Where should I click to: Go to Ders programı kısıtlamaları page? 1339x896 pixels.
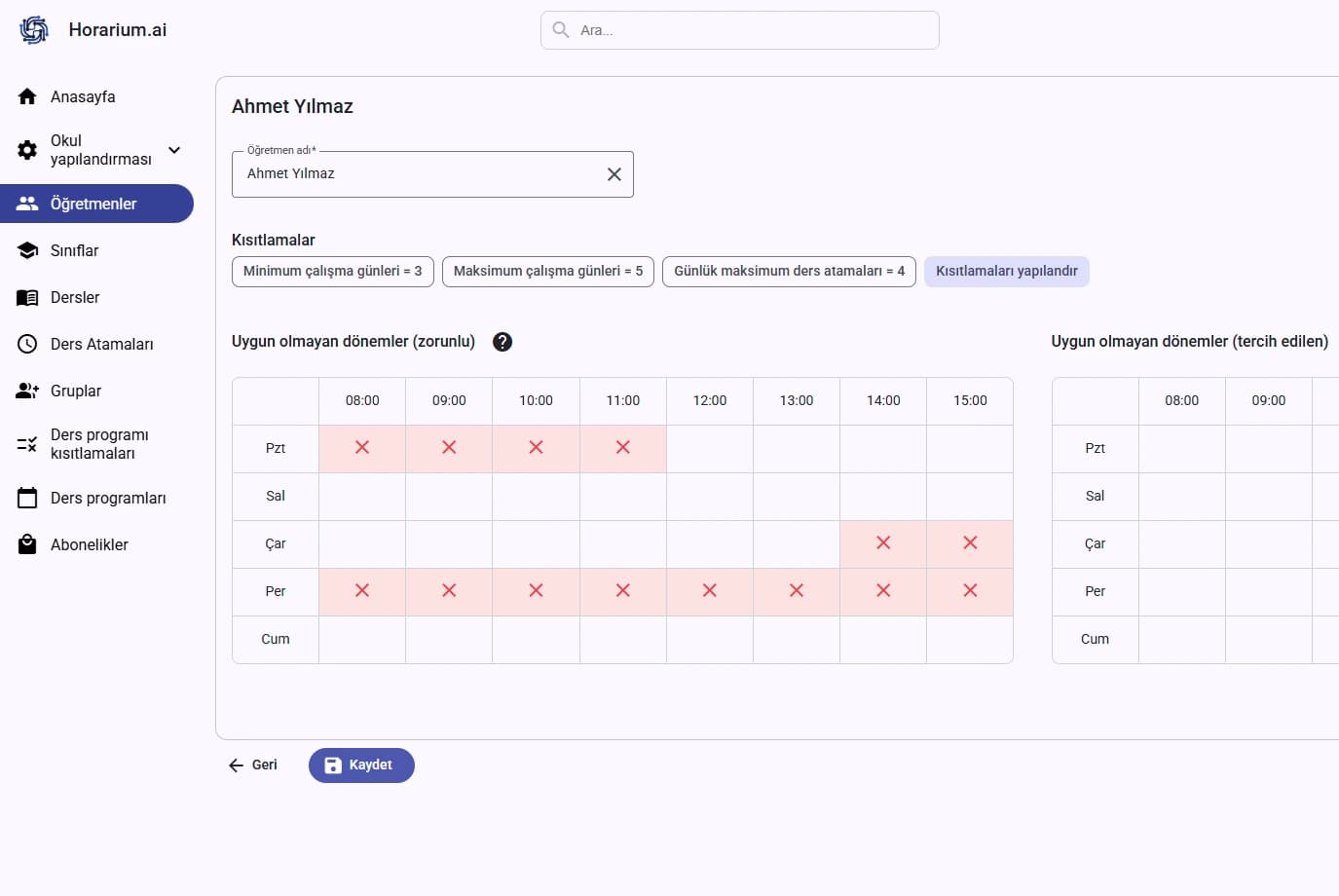tap(99, 444)
